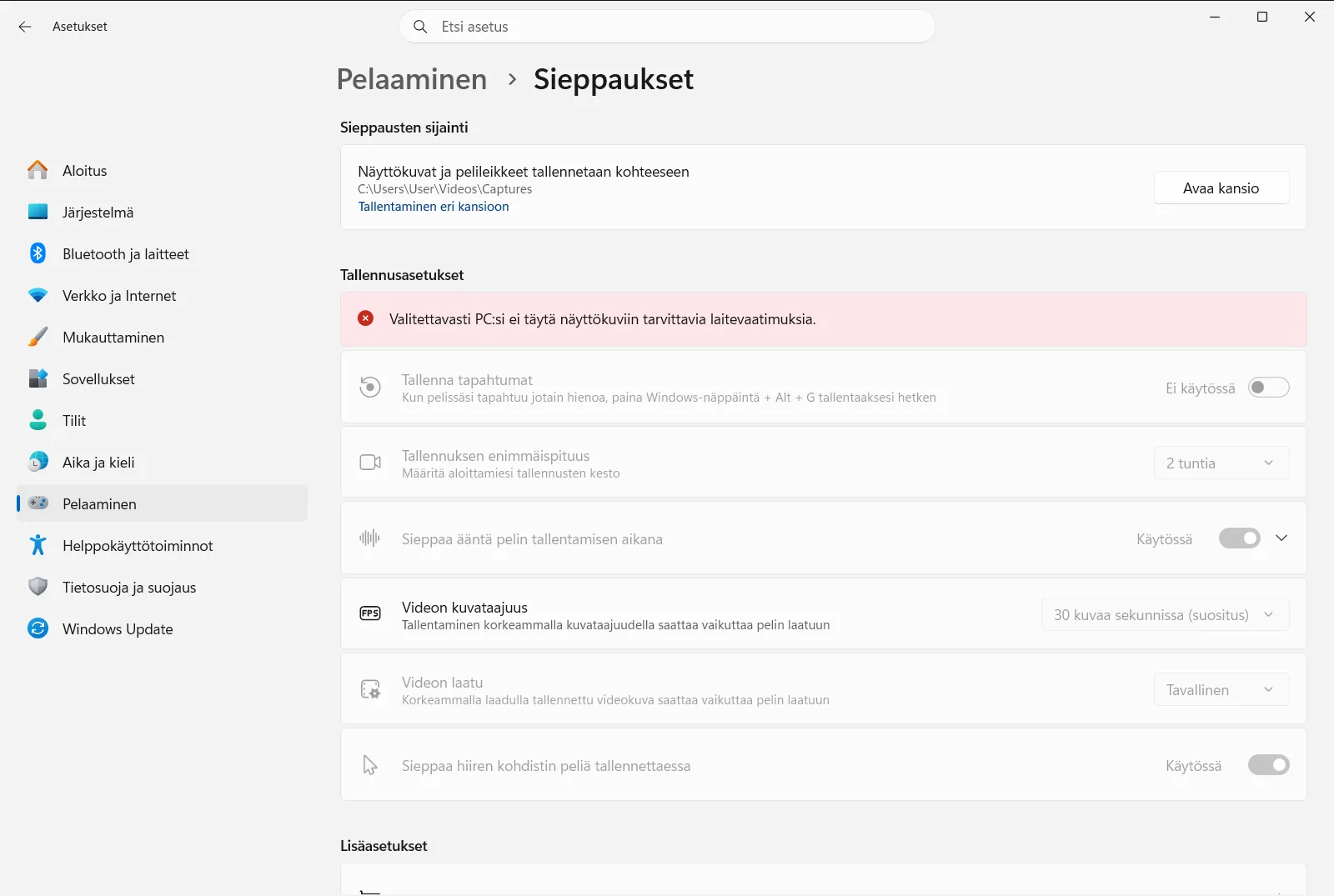1334x896 pixels.
Task: Click the Videon laatu icon
Action: [370, 689]
